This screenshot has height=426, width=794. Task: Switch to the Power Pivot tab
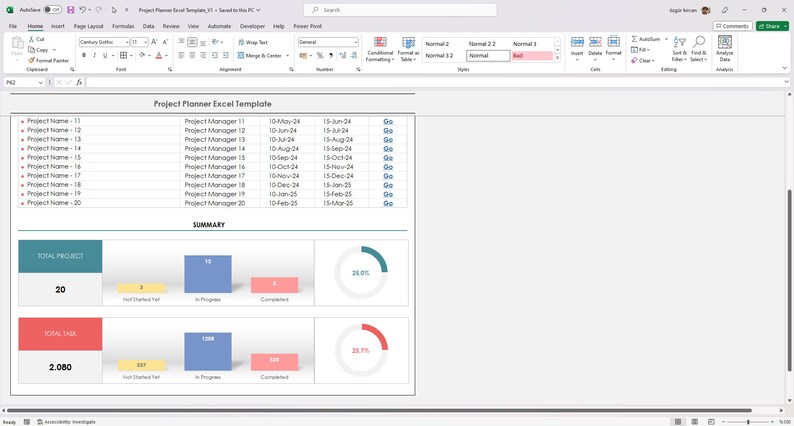(x=307, y=26)
